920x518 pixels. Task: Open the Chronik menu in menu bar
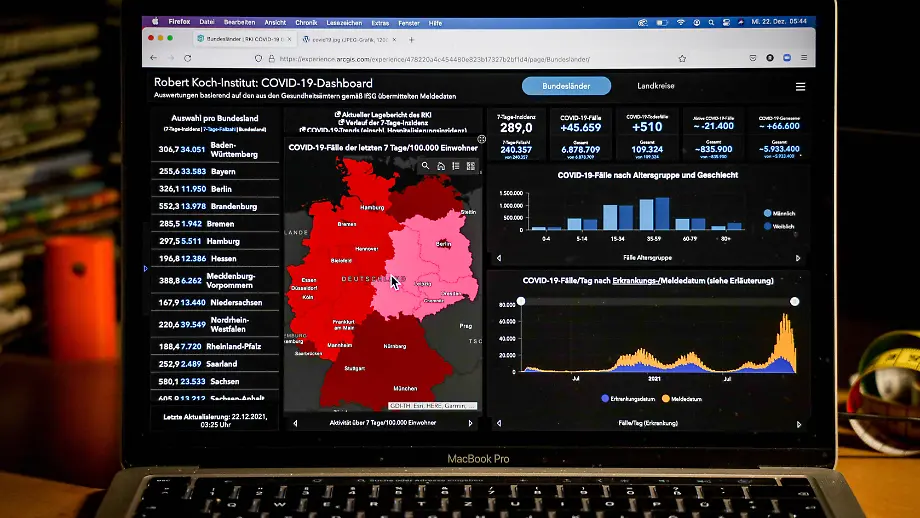click(x=306, y=21)
